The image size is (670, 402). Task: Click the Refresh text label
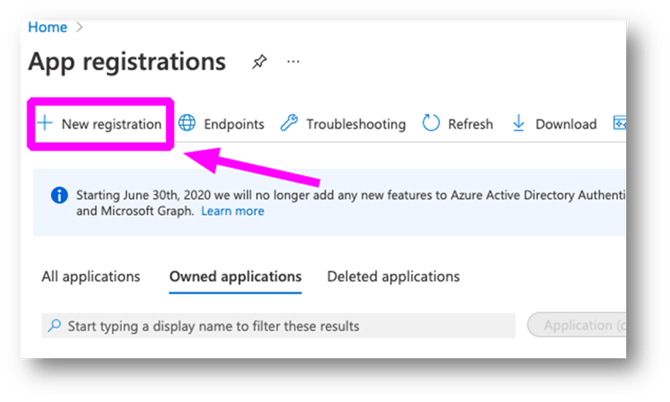[470, 124]
